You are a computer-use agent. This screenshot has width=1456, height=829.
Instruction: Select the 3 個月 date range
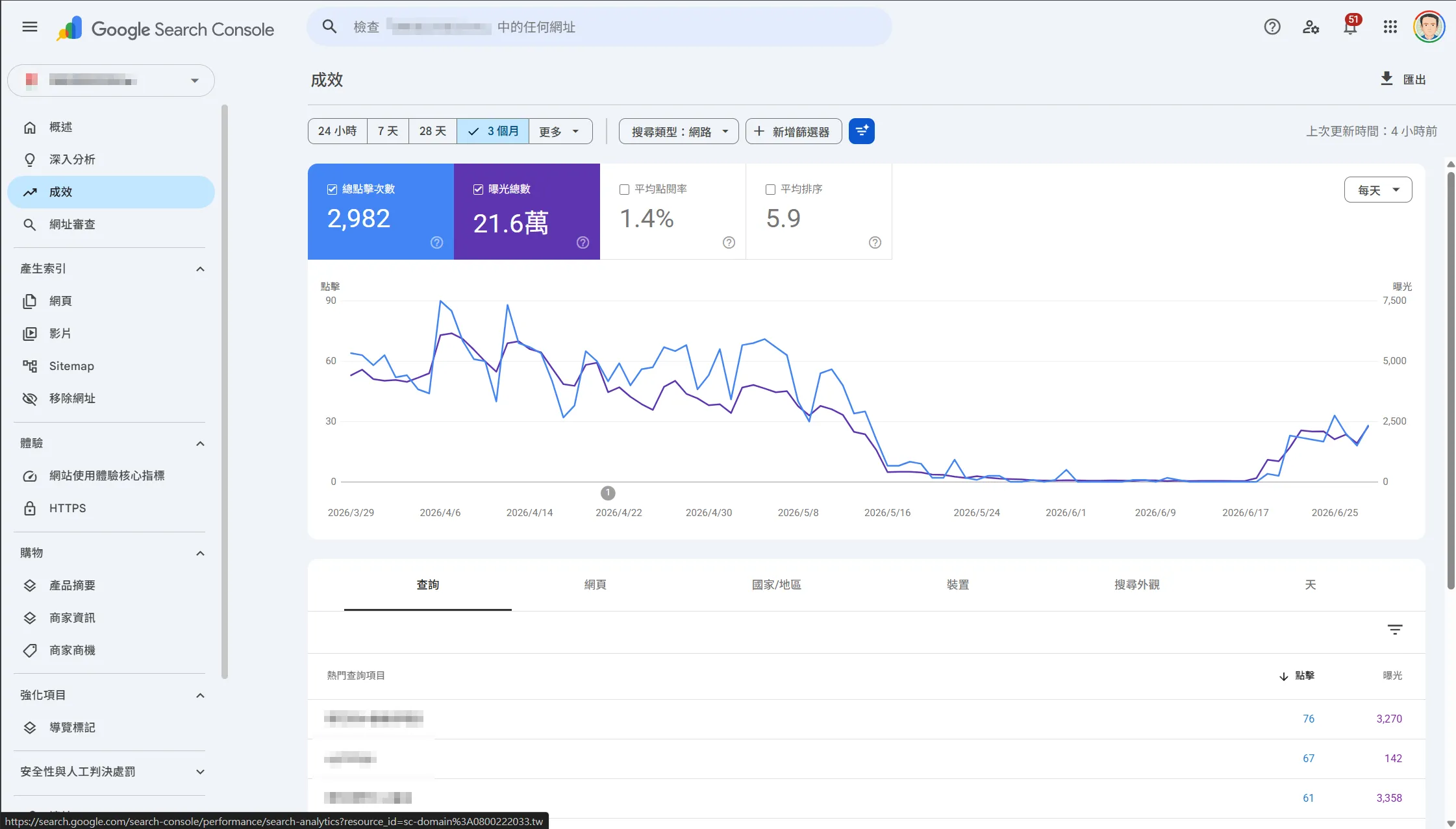tap(493, 131)
